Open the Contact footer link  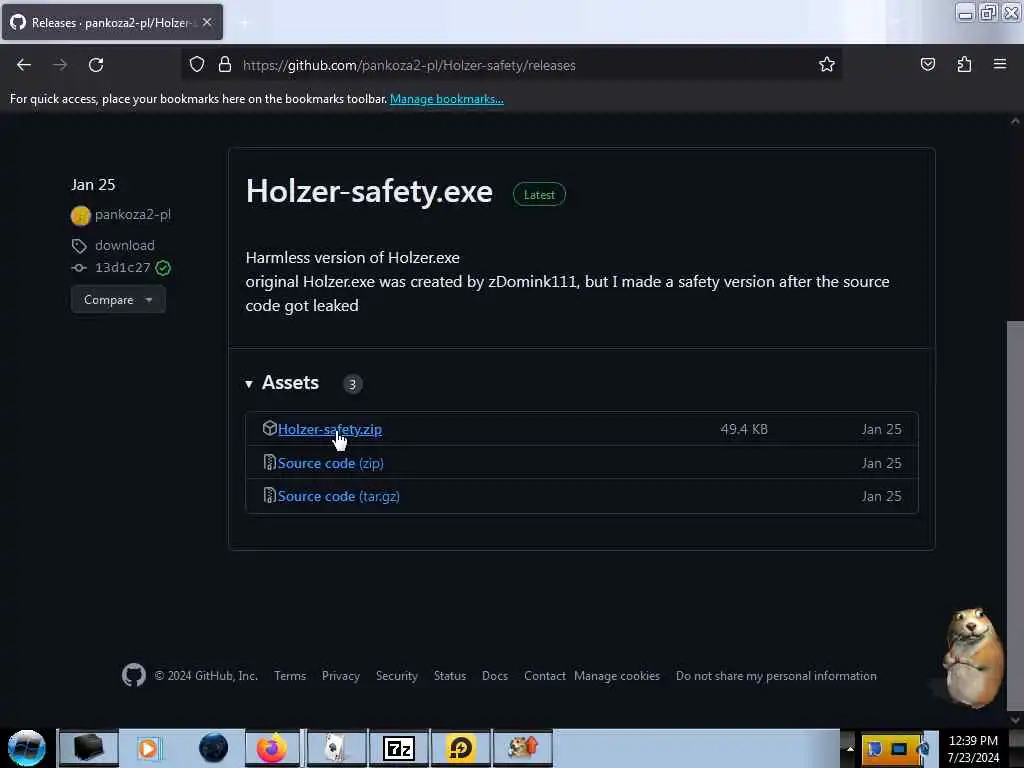tap(545, 676)
